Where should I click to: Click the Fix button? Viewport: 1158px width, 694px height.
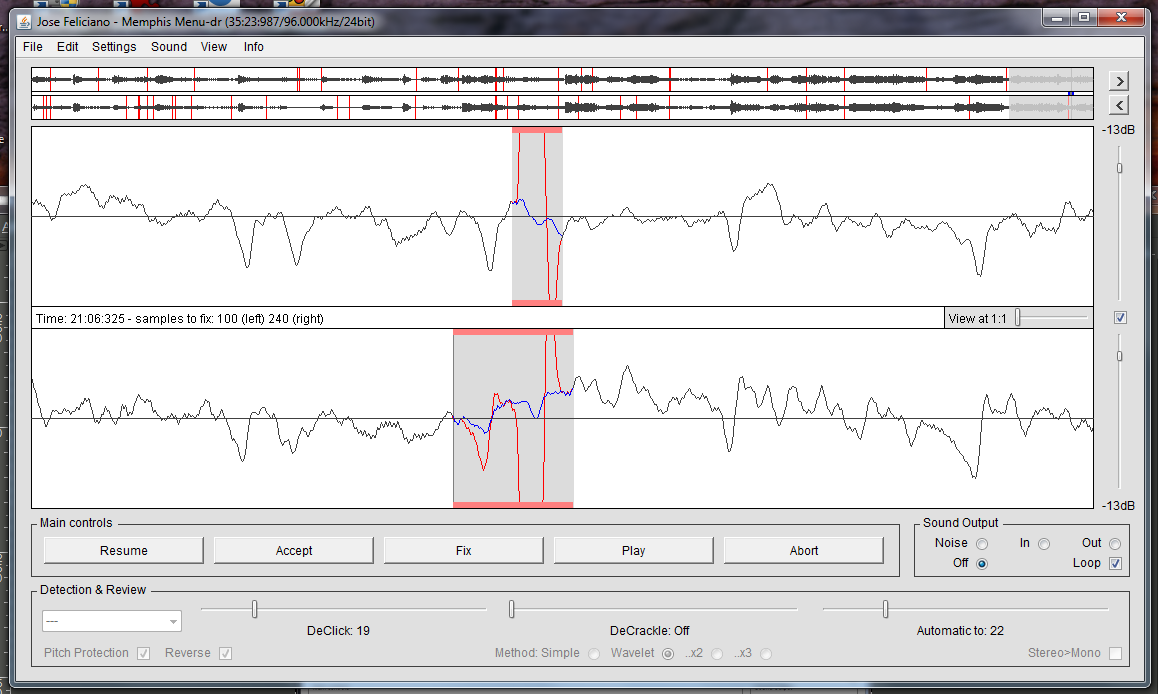click(x=463, y=551)
